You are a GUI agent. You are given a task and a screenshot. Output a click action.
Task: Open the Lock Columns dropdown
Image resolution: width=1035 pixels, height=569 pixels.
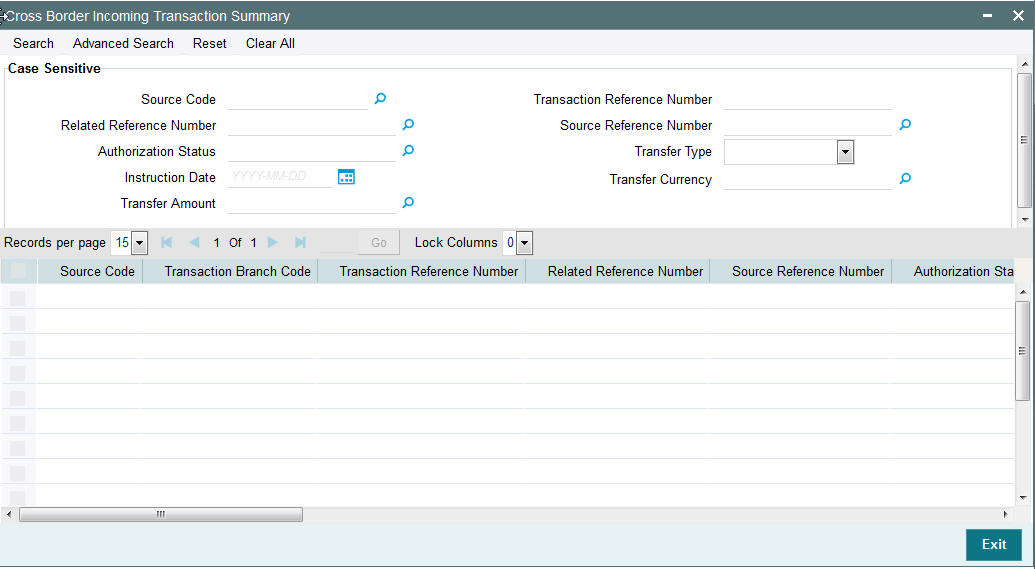pyautogui.click(x=525, y=243)
